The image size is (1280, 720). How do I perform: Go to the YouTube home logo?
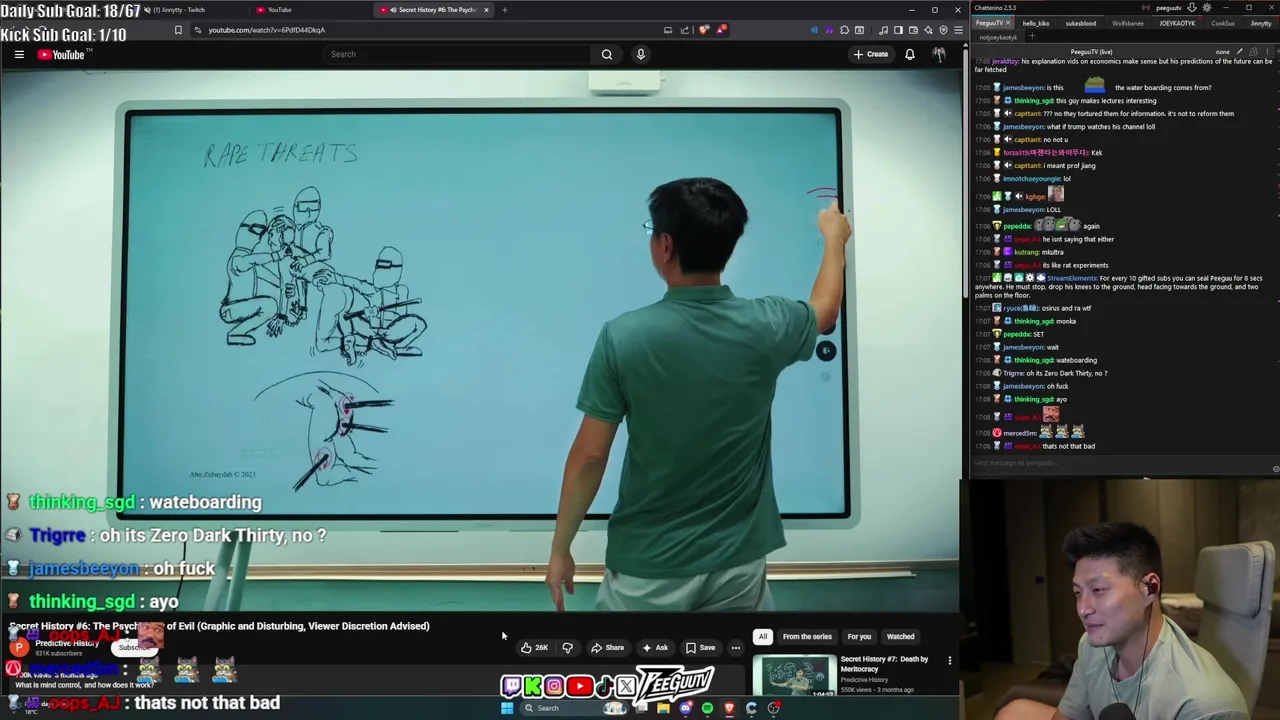click(x=62, y=54)
